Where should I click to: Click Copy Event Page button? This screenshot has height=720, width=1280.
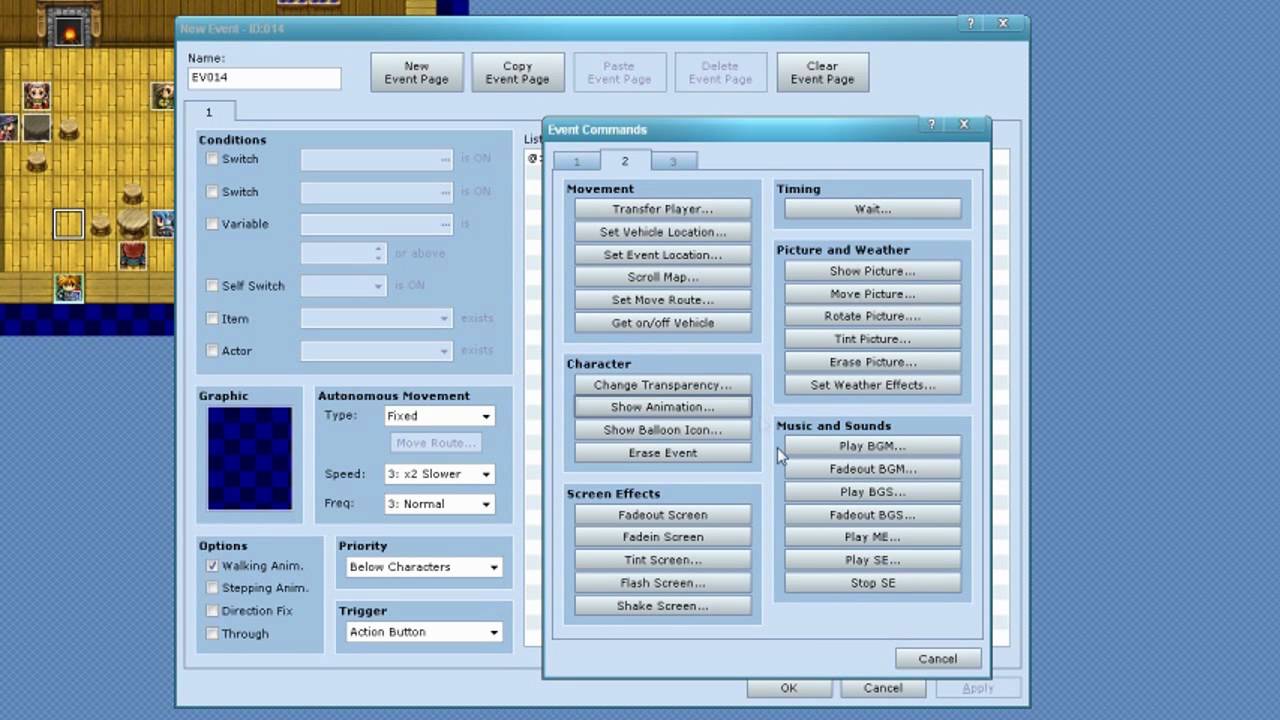pyautogui.click(x=518, y=72)
